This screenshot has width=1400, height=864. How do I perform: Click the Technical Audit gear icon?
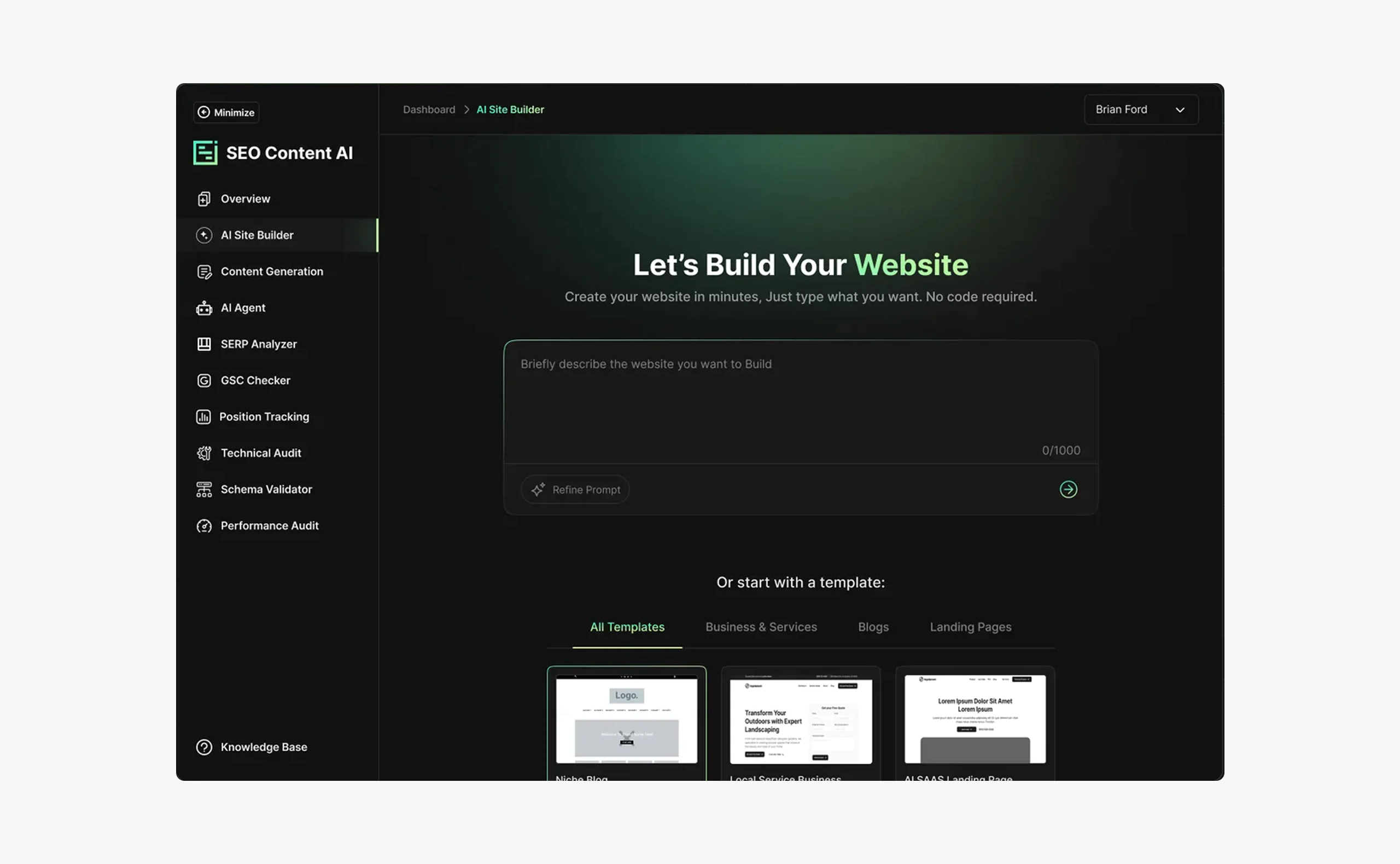(x=204, y=453)
